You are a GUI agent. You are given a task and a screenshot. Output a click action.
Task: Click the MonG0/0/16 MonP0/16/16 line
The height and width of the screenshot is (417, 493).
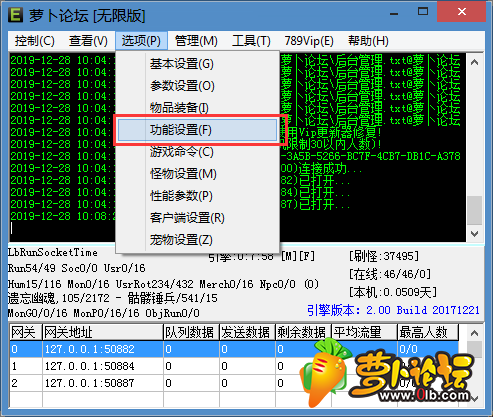(104, 313)
